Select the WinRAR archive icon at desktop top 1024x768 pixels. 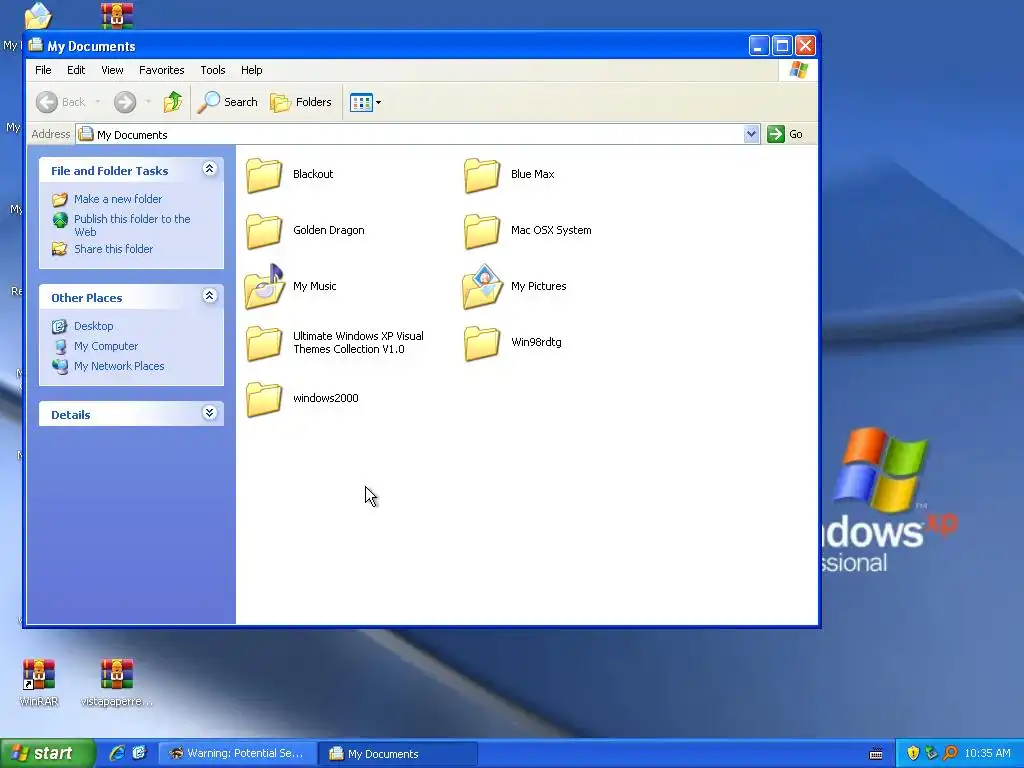(117, 16)
